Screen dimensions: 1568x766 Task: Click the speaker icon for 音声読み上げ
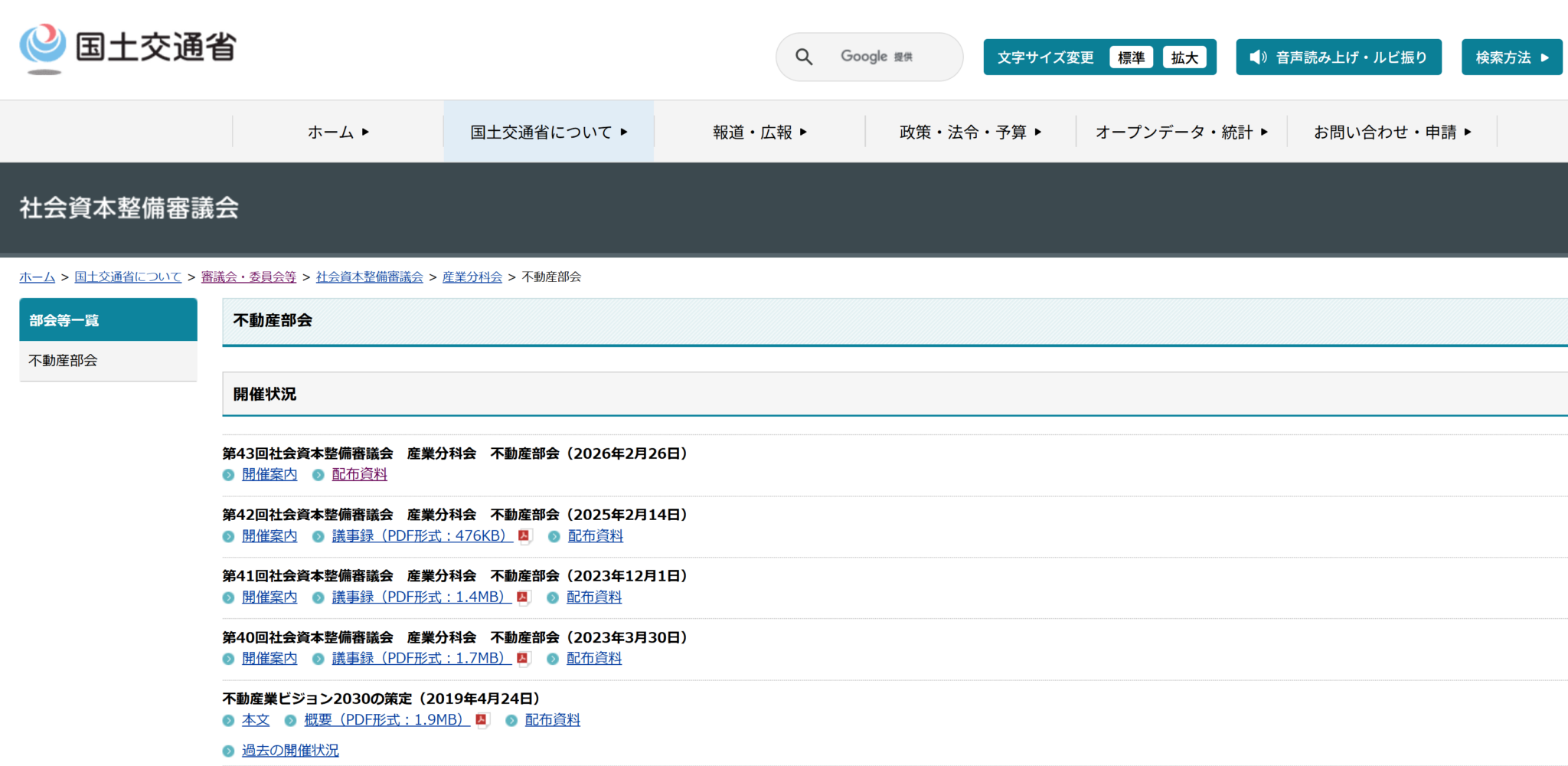click(1257, 57)
